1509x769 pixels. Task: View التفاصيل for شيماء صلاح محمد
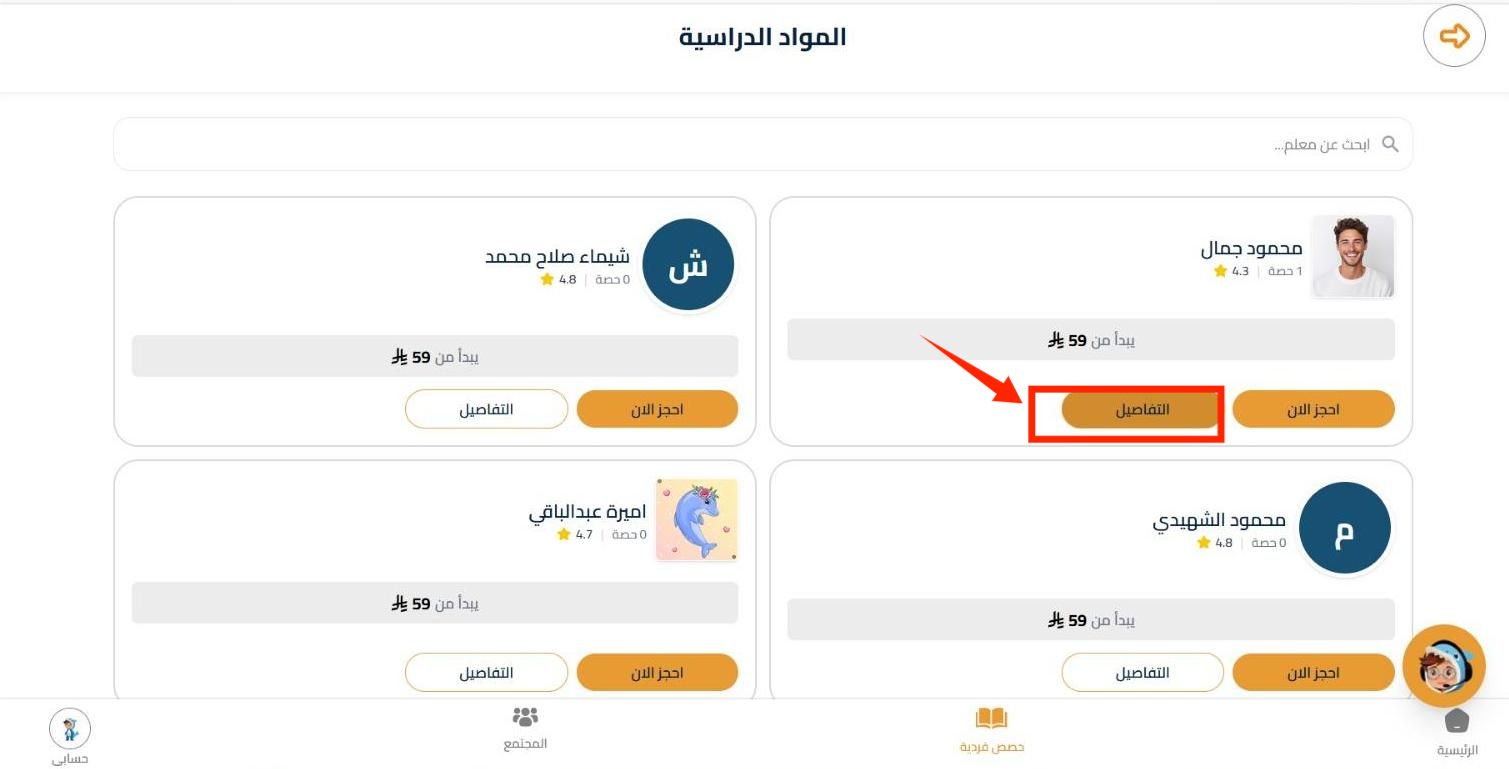(486, 410)
